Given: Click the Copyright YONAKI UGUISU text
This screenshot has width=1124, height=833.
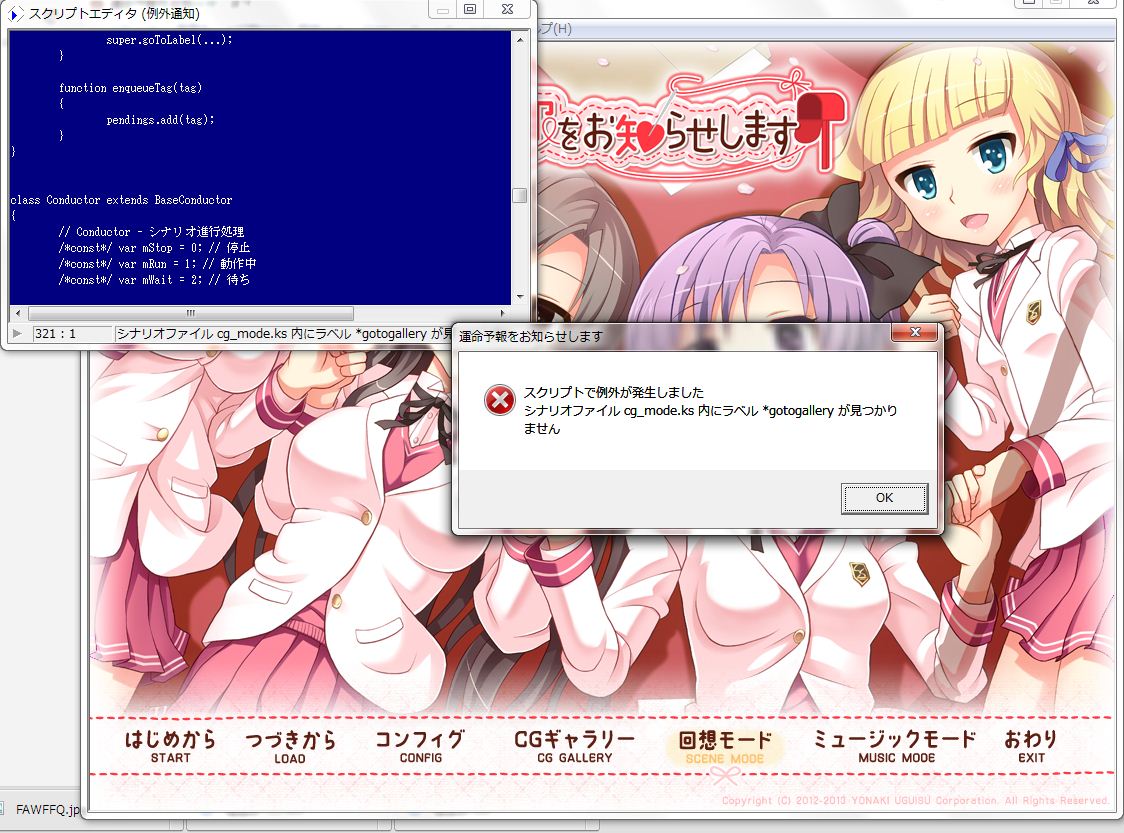Looking at the screenshot, I should [915, 800].
